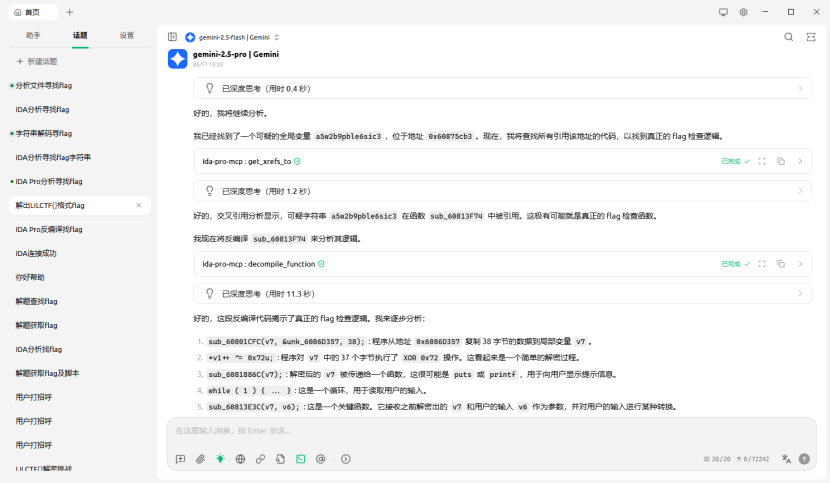Expand the 已深度思考 (用时 0.4 秒) block
The image size is (830, 483).
[502, 88]
